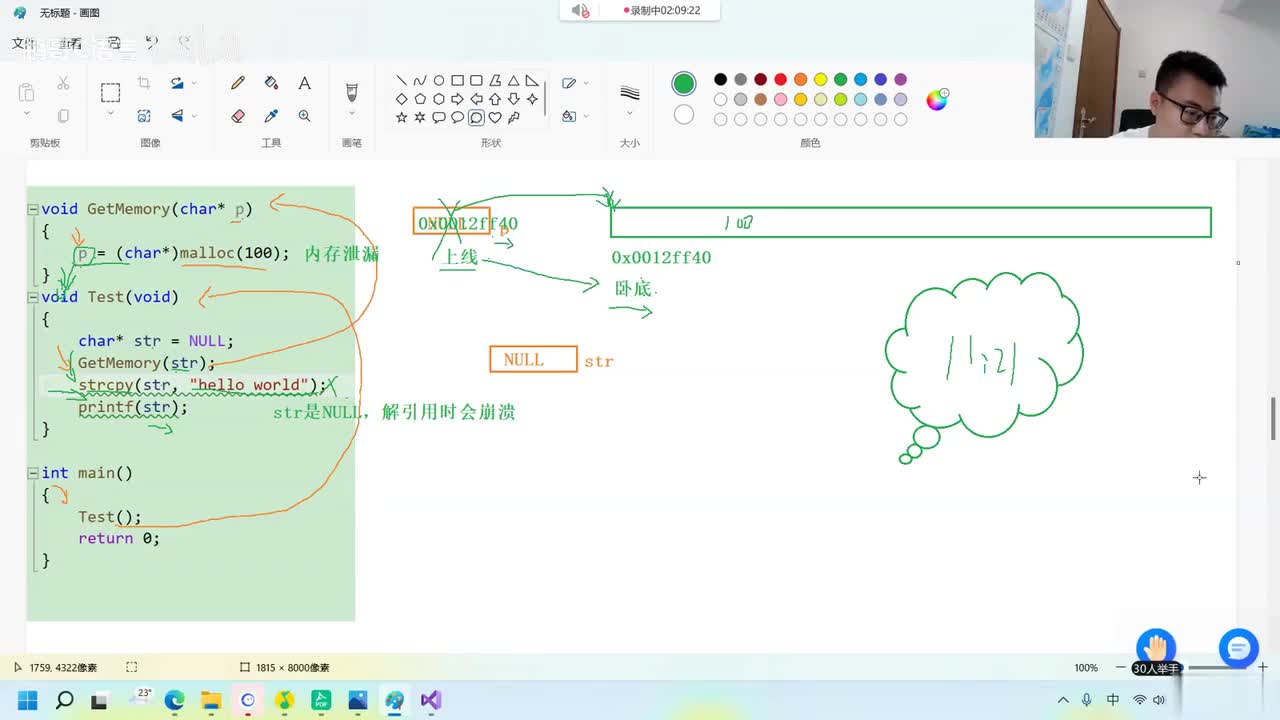Open taskbar Search

click(x=64, y=700)
